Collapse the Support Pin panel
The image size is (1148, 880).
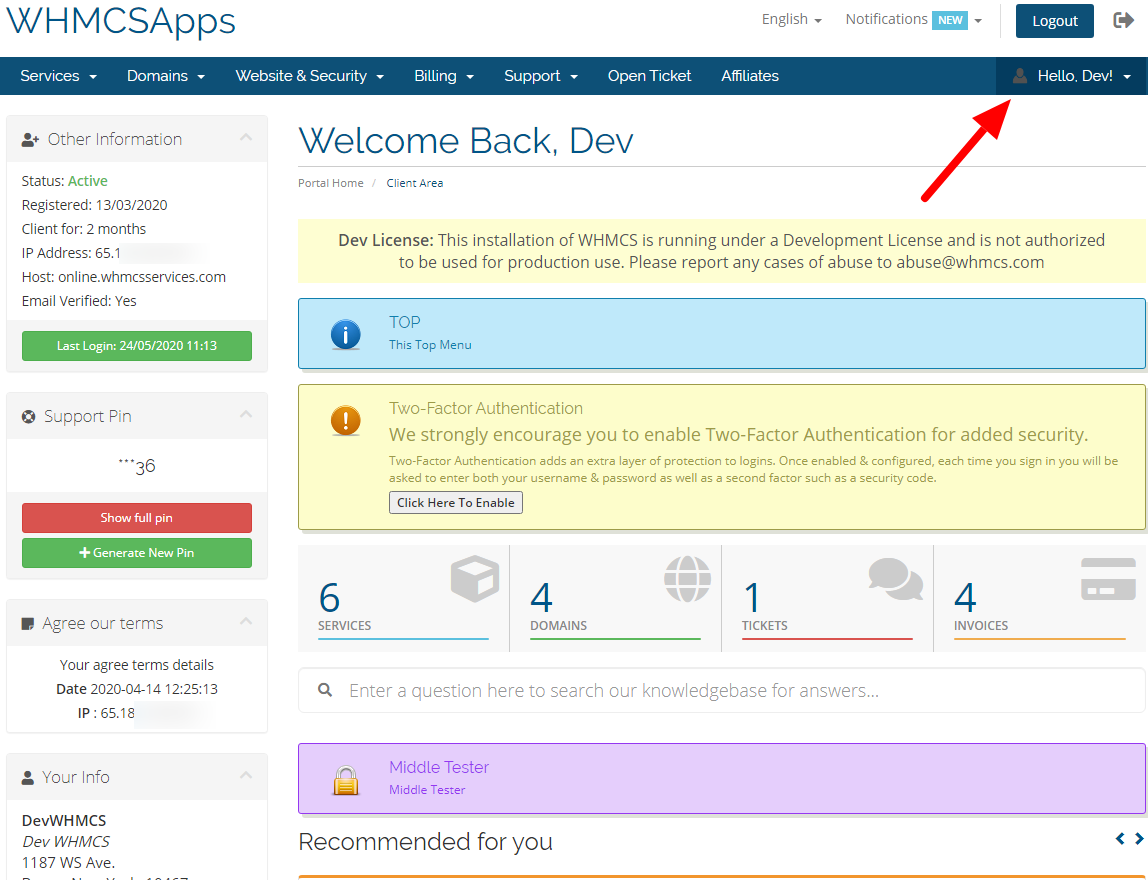[x=246, y=414]
